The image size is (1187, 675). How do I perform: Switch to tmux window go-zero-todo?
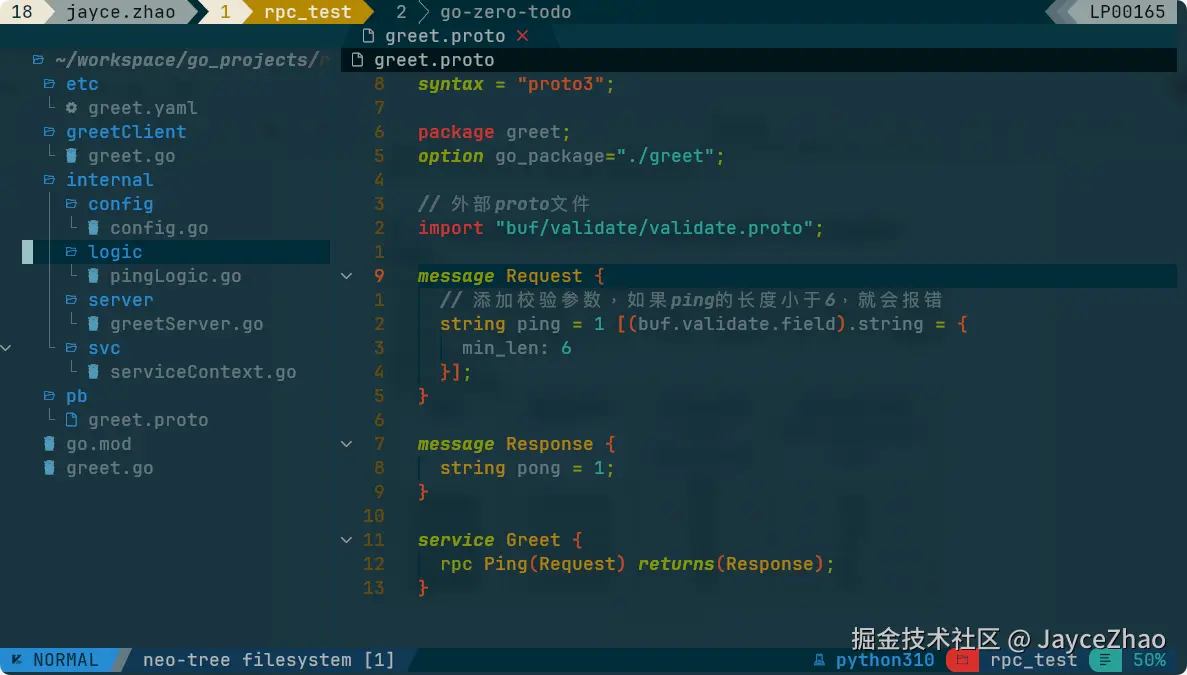(506, 12)
